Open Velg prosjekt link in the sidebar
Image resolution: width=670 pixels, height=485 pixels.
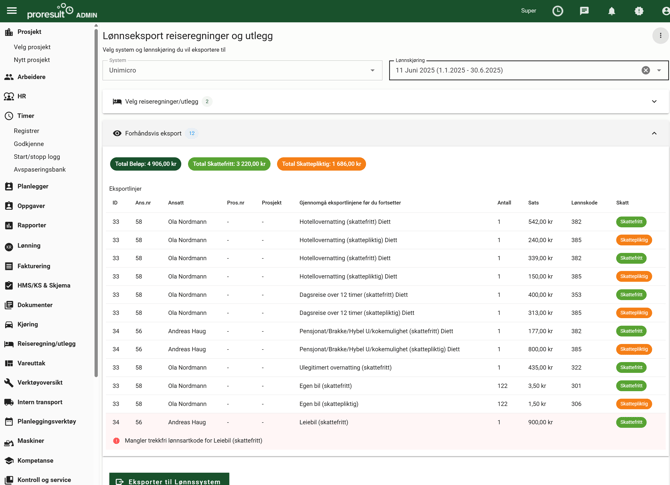pyautogui.click(x=32, y=47)
